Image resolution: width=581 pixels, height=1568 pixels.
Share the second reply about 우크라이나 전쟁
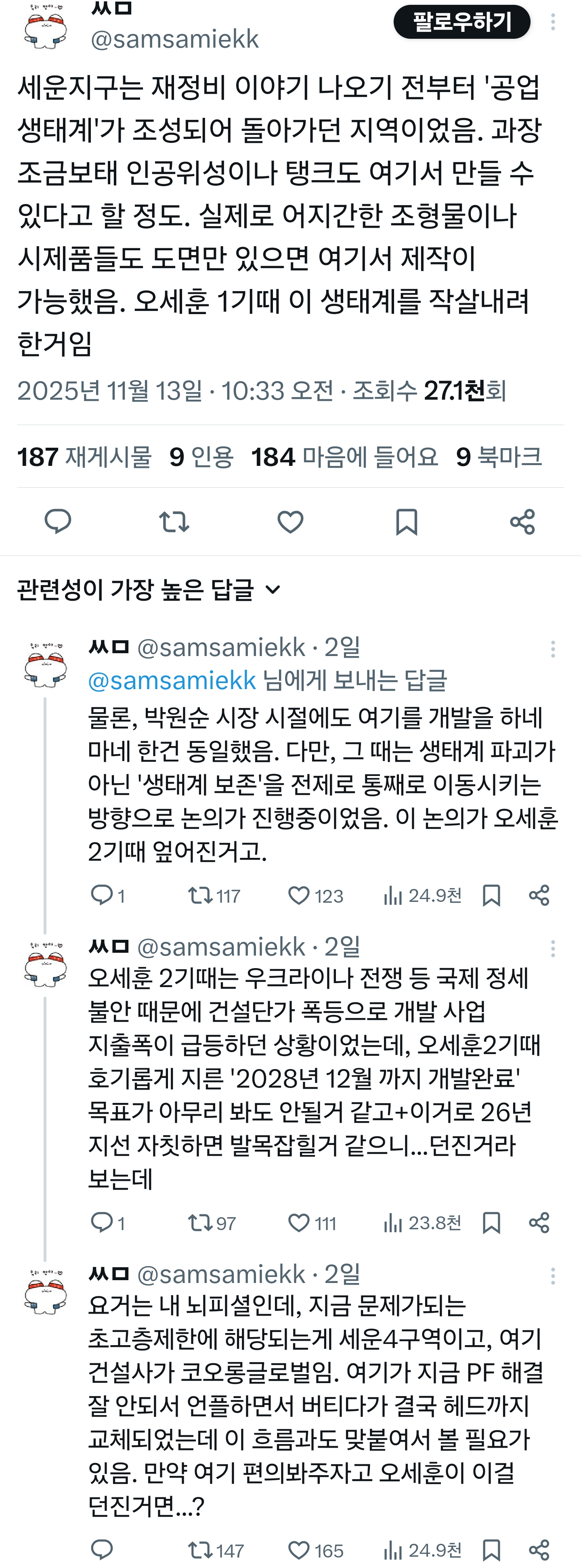[x=539, y=1222]
